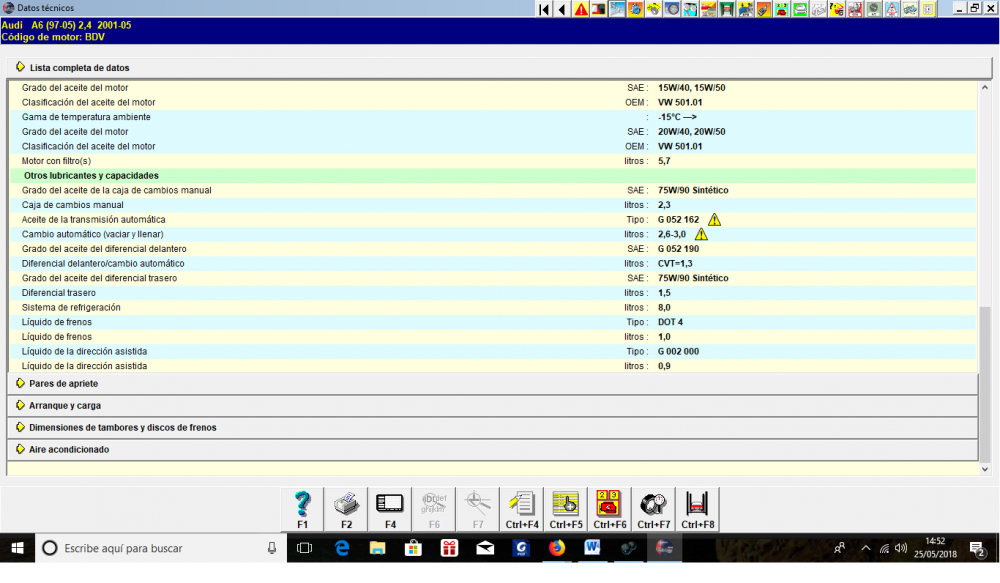Open the Microsoft Store taskbar icon
Viewport: 1000px width, 583px height.
click(413, 548)
